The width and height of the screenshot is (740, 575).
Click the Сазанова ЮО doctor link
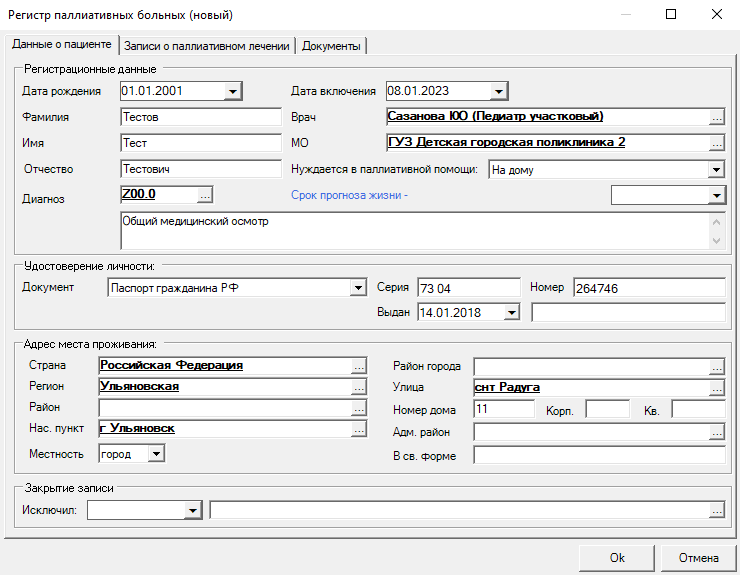pyautogui.click(x=495, y=116)
